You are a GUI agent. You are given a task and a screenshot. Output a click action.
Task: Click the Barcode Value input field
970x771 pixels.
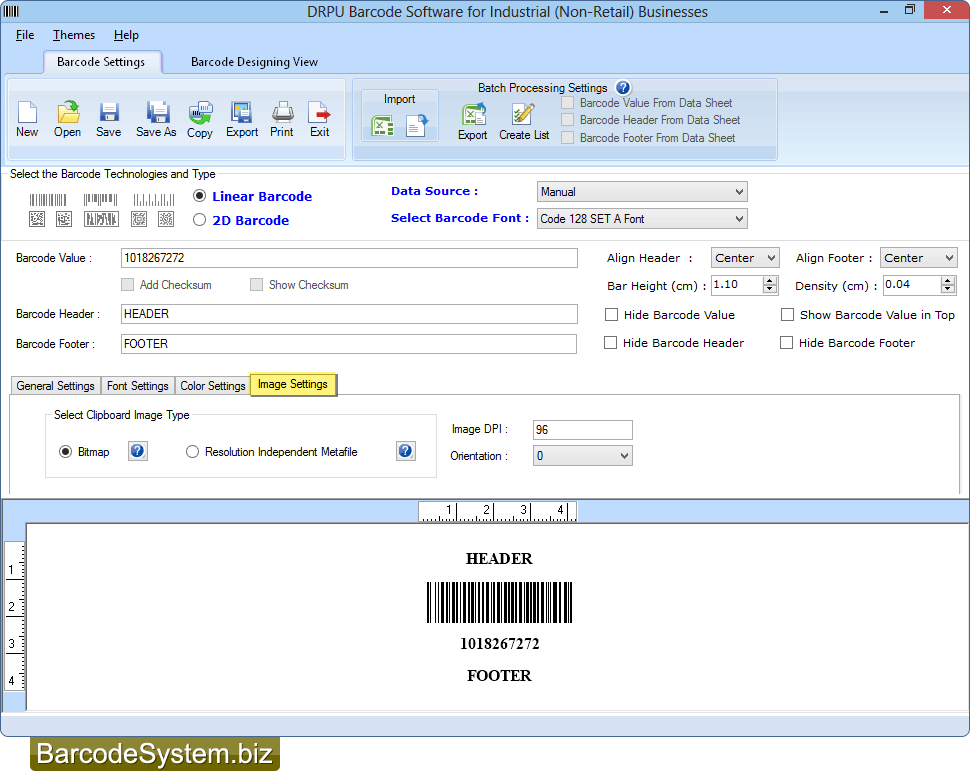coord(349,258)
